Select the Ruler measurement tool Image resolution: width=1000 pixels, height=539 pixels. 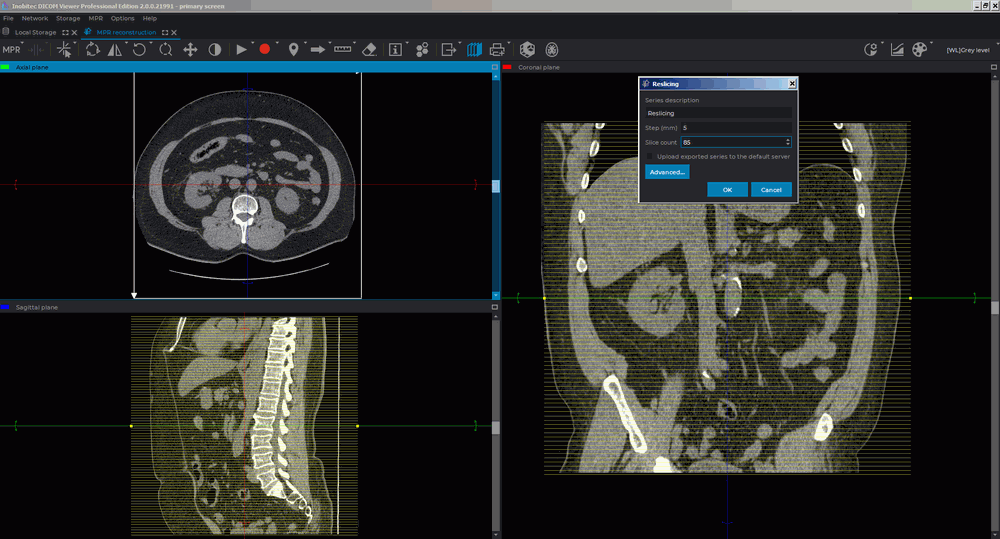343,49
